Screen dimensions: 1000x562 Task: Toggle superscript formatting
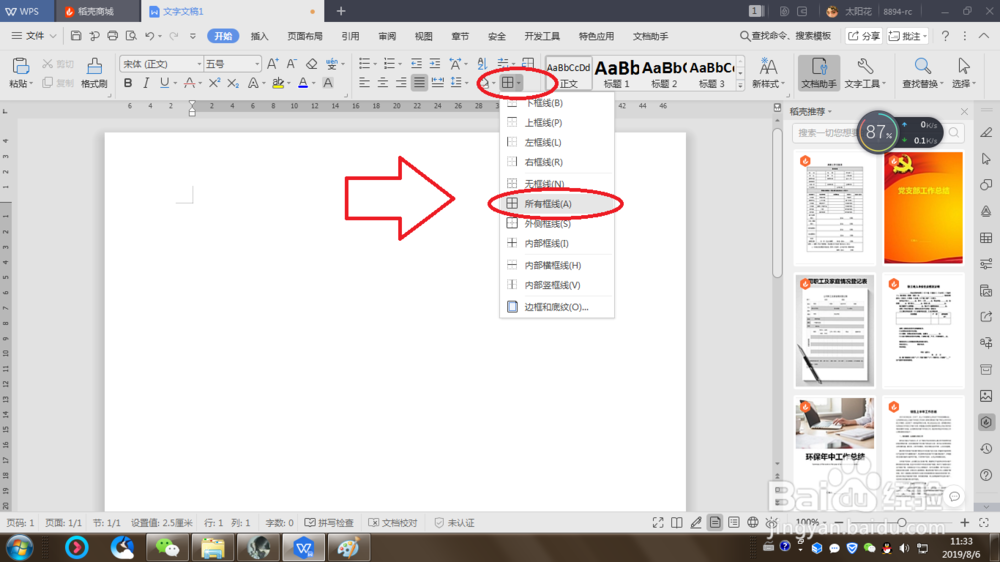(x=214, y=83)
